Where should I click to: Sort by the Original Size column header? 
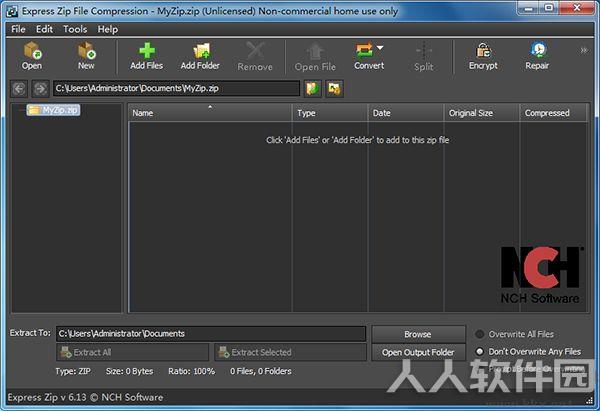(x=482, y=113)
